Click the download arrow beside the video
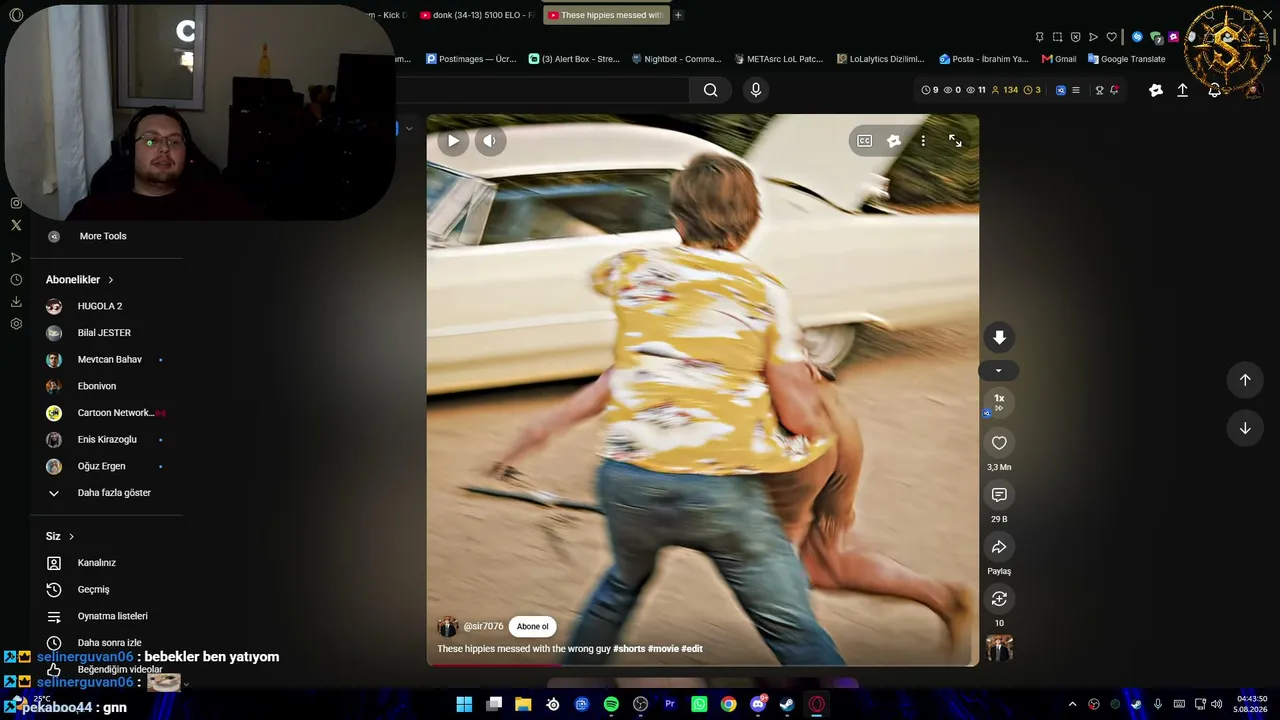 (x=999, y=337)
